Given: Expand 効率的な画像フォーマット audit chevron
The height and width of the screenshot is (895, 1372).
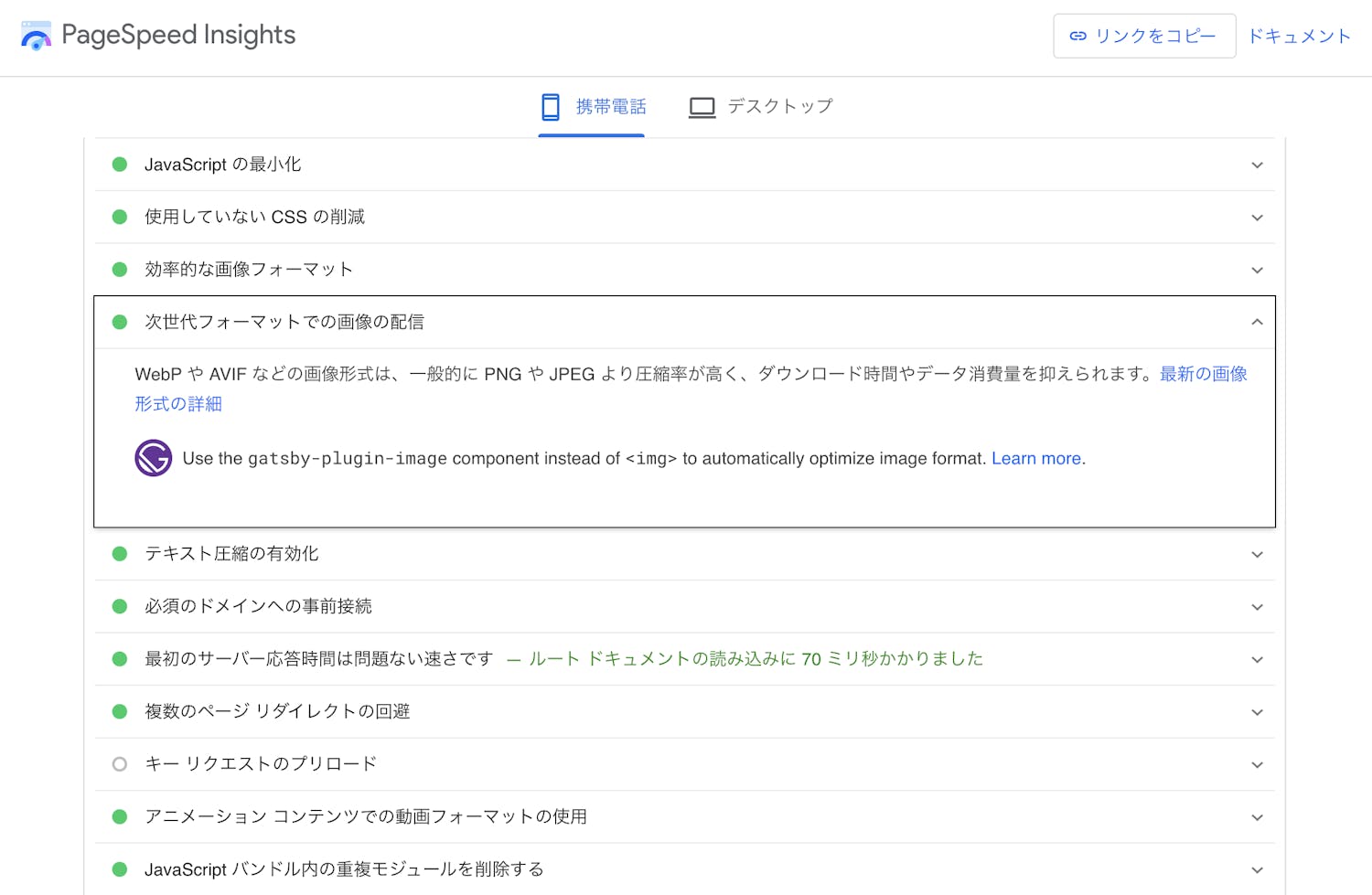Looking at the screenshot, I should tap(1257, 270).
